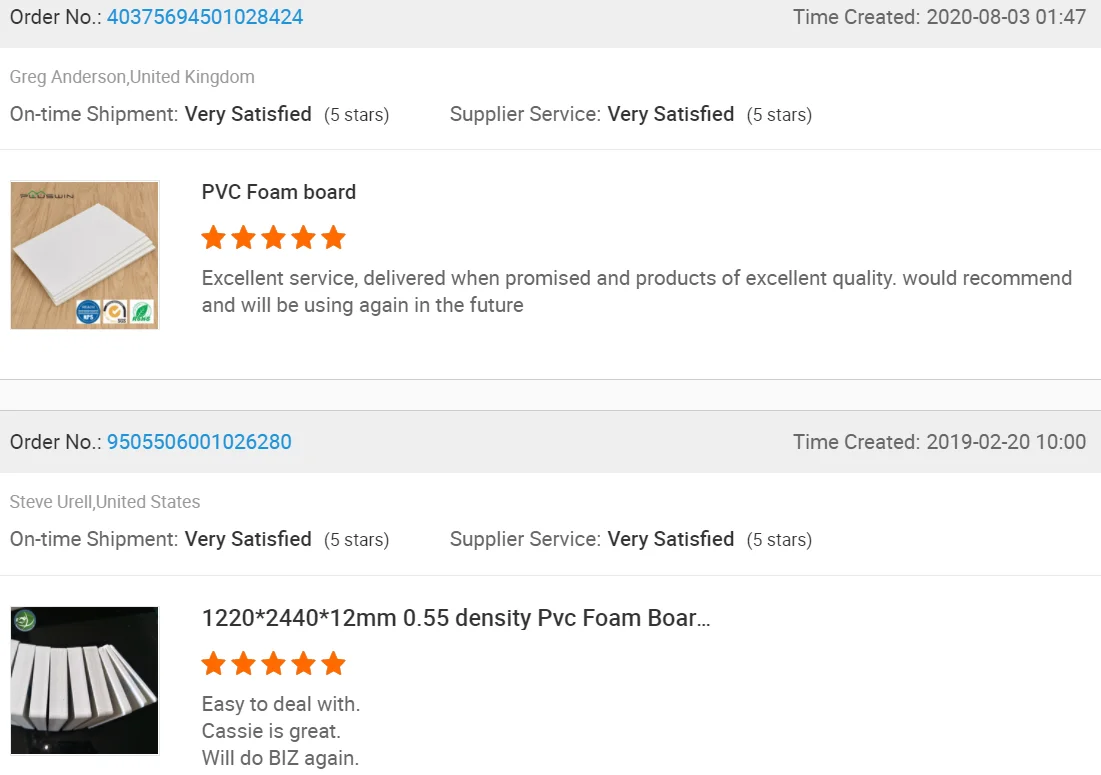The width and height of the screenshot is (1101, 775).
Task: Click third star of PVC Foam board rating
Action: tap(273, 238)
